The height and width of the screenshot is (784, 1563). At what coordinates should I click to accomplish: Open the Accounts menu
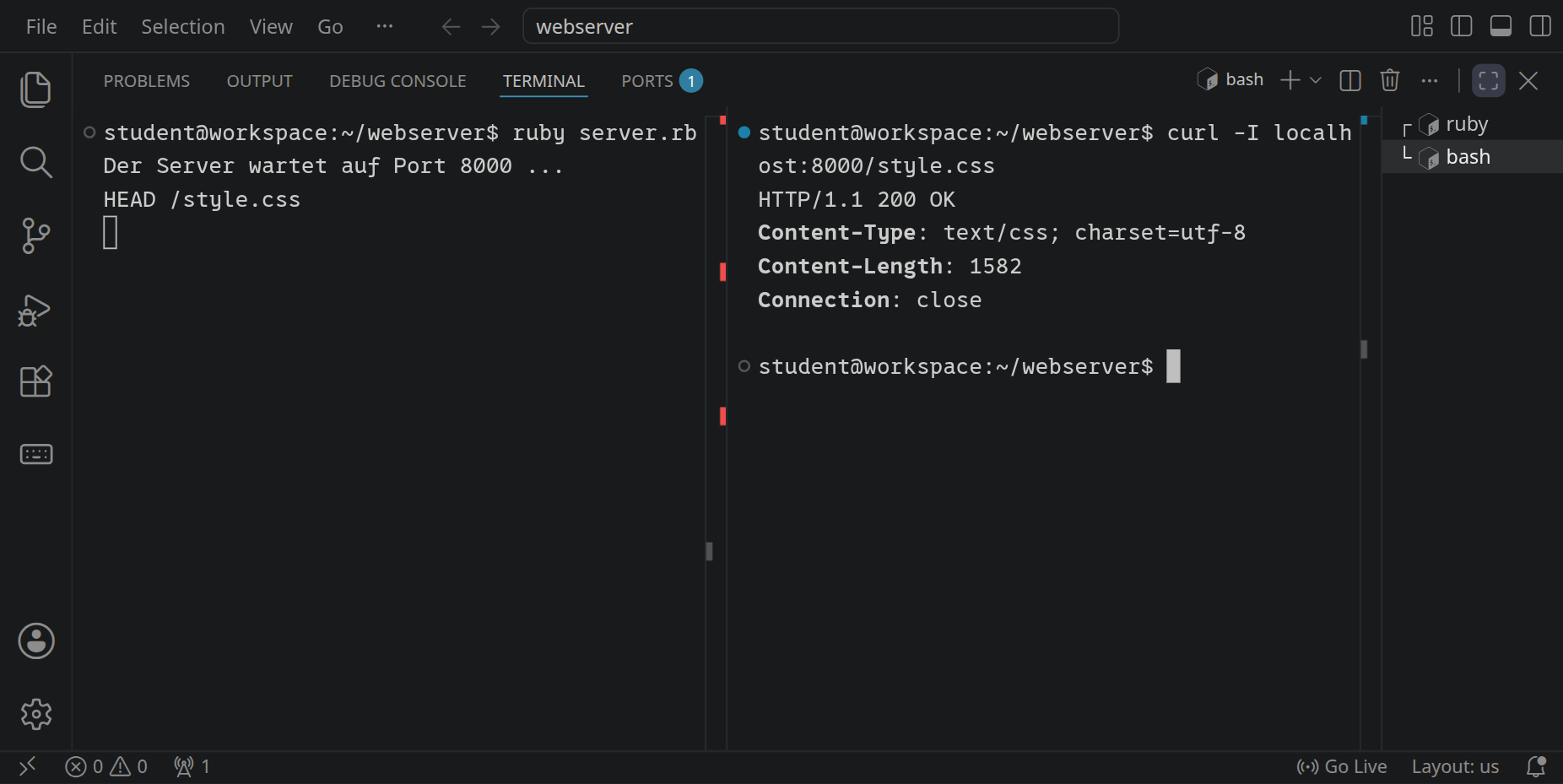click(36, 641)
